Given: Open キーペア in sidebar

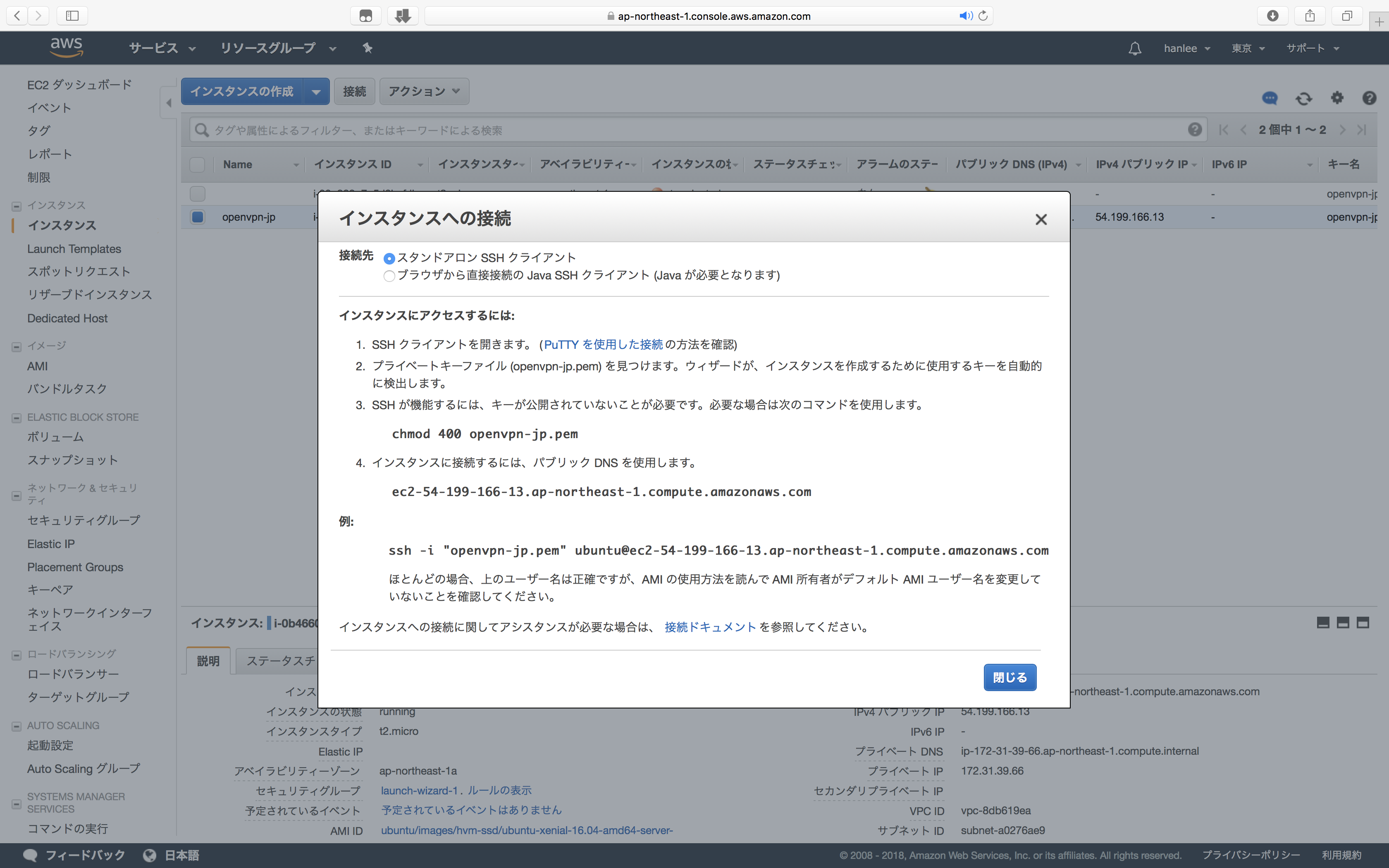Looking at the screenshot, I should 50,589.
